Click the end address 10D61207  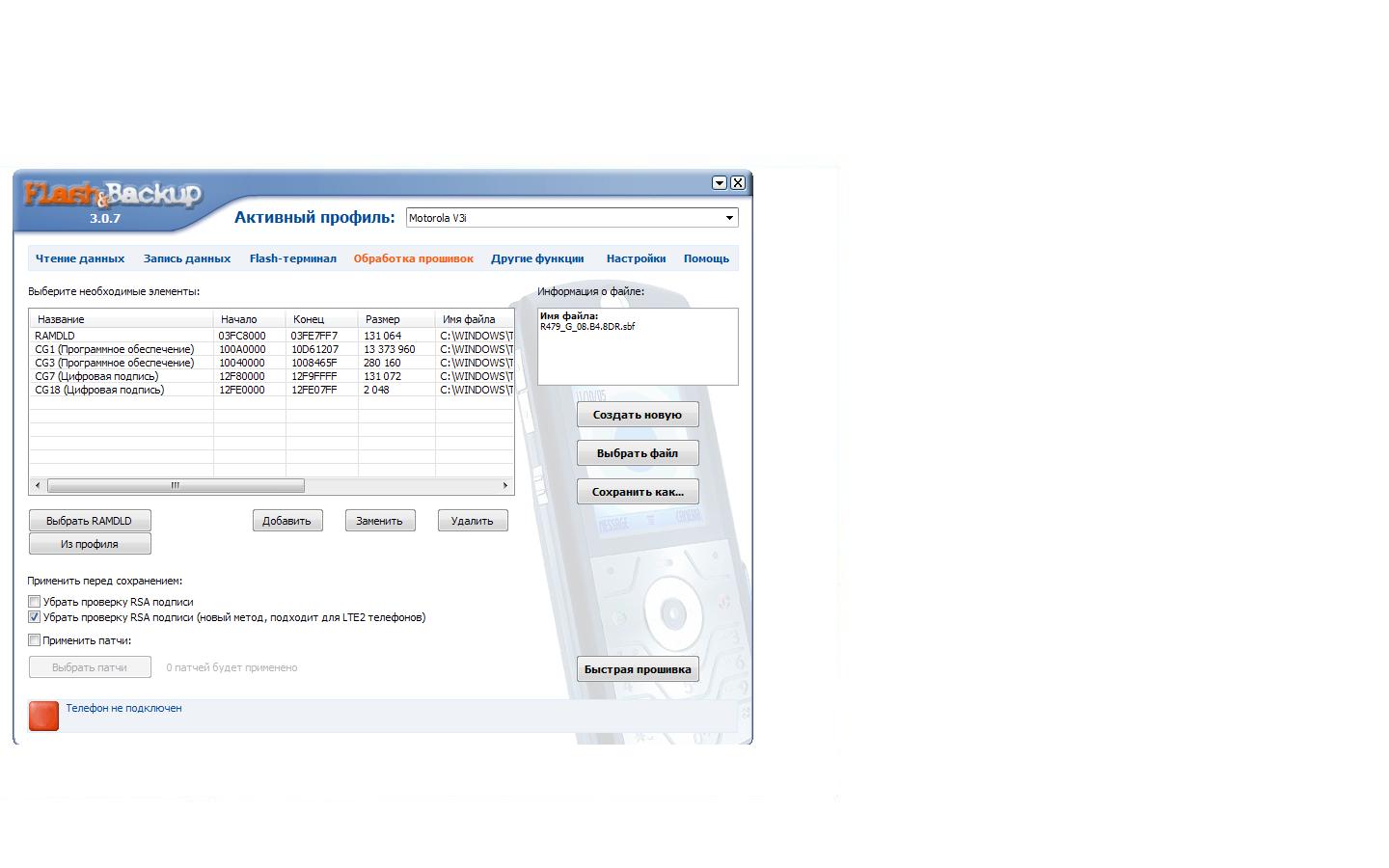coord(315,349)
